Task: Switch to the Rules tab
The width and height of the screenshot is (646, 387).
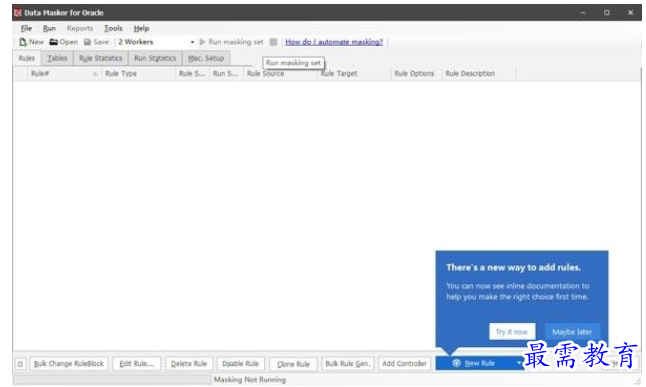Action: coord(27,58)
